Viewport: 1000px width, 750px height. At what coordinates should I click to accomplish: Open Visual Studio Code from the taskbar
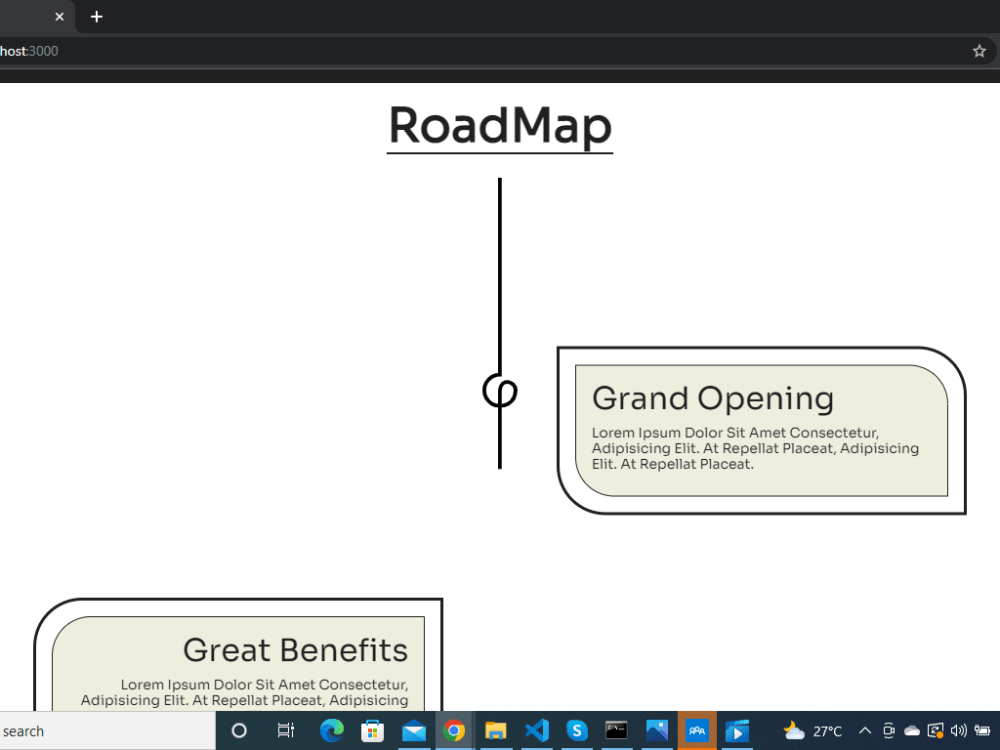tap(537, 731)
